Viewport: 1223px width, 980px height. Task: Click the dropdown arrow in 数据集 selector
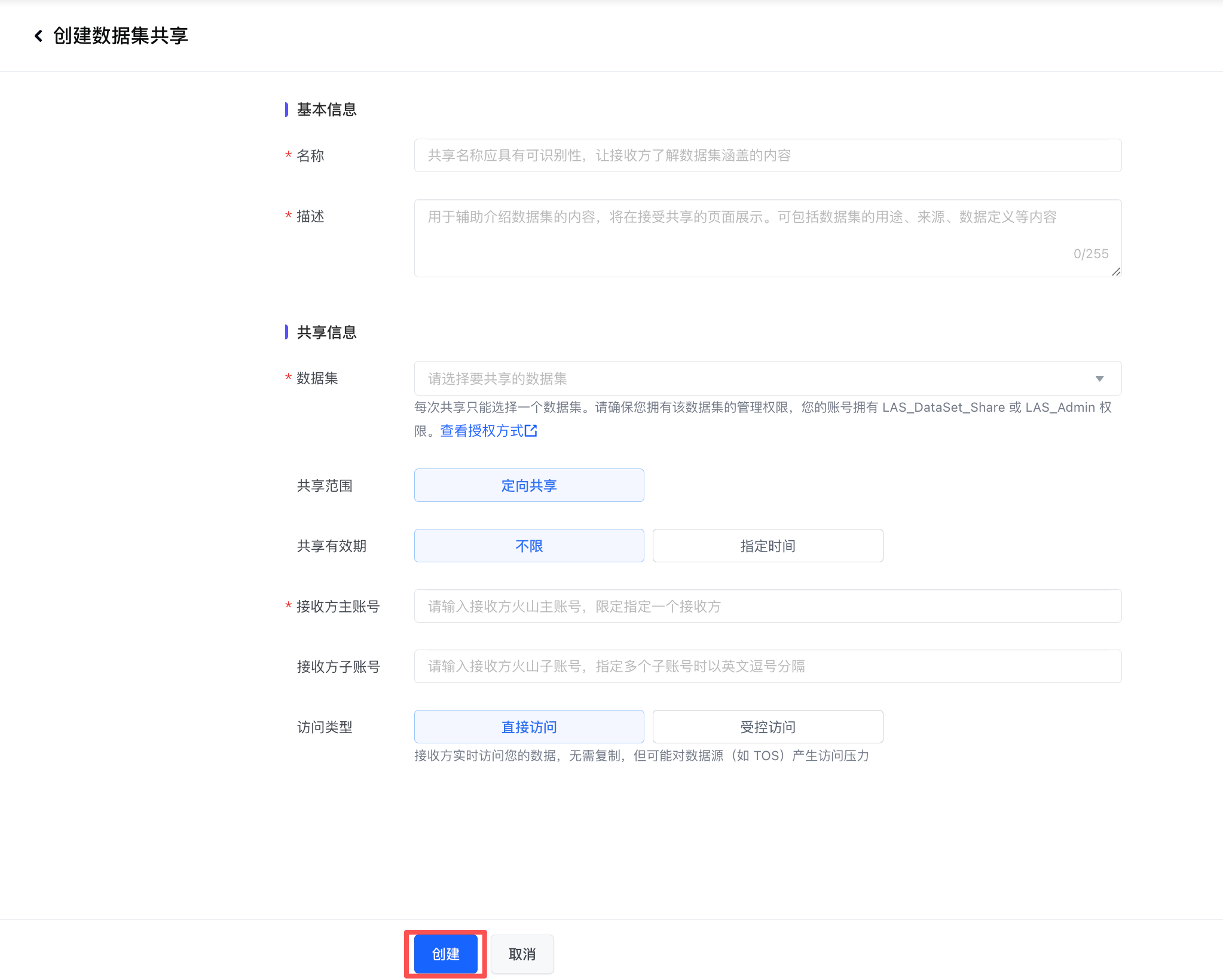1099,378
